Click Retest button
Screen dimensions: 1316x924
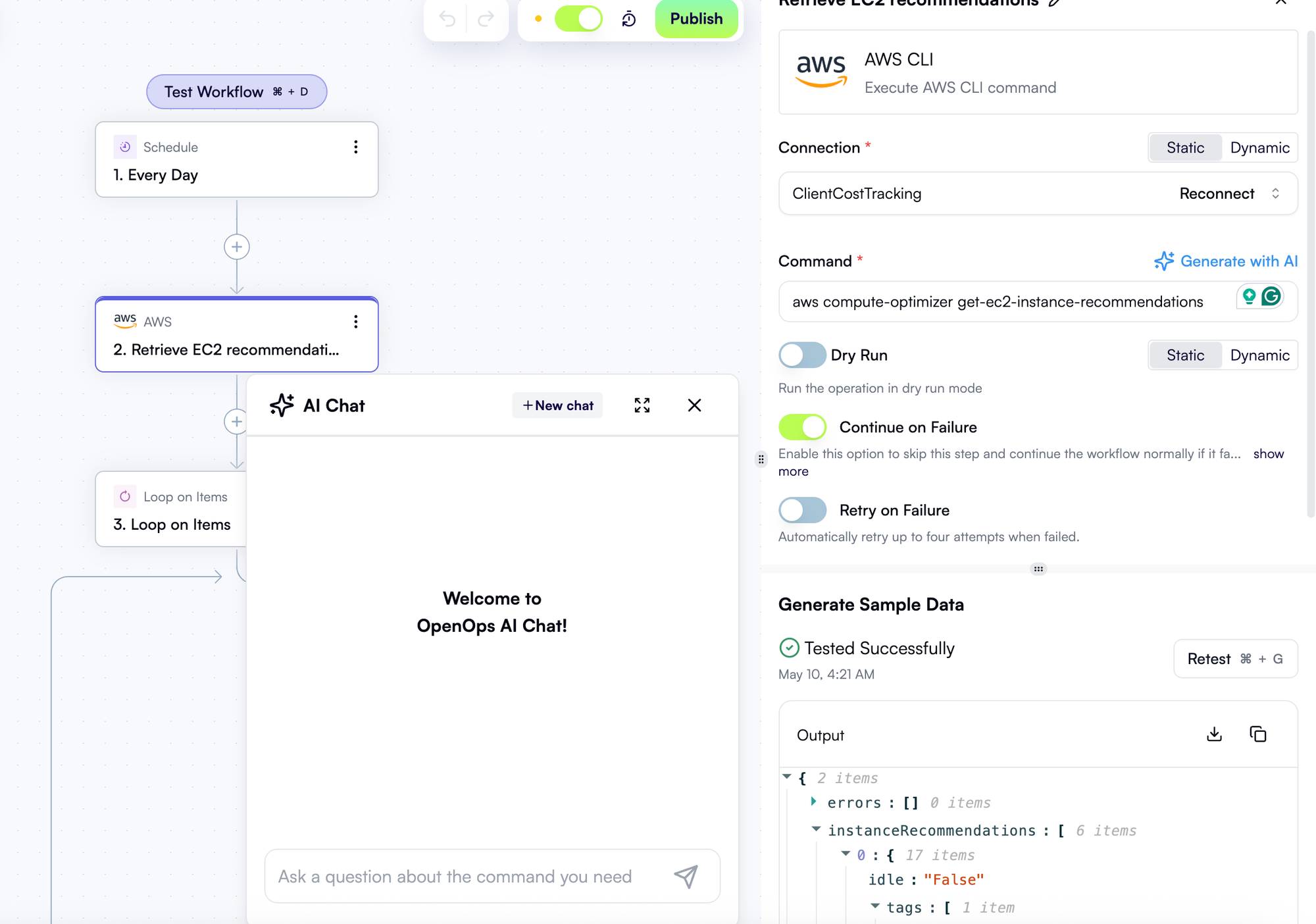[1235, 659]
